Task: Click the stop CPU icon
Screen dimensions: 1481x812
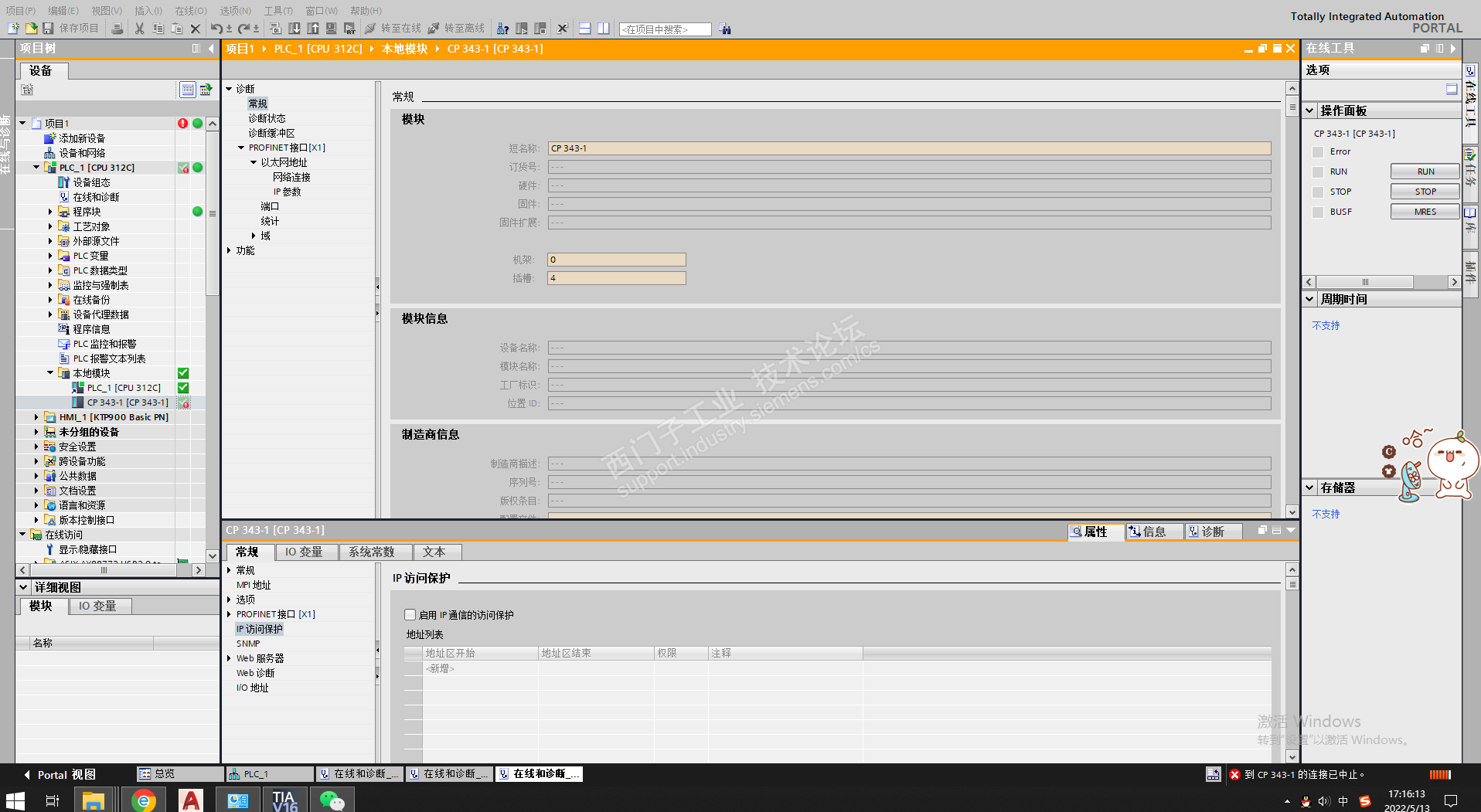Action: (x=540, y=29)
